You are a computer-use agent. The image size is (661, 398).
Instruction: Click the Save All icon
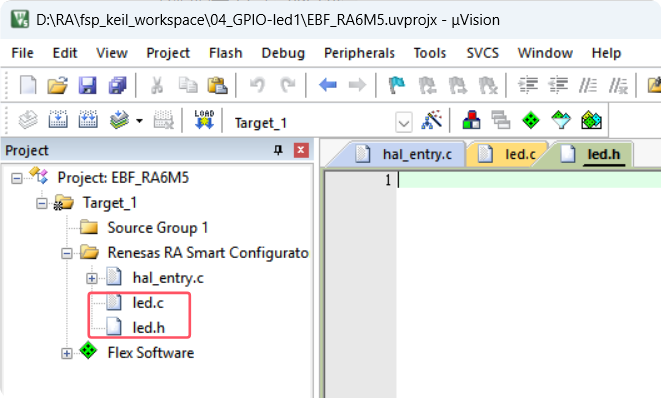(x=117, y=85)
